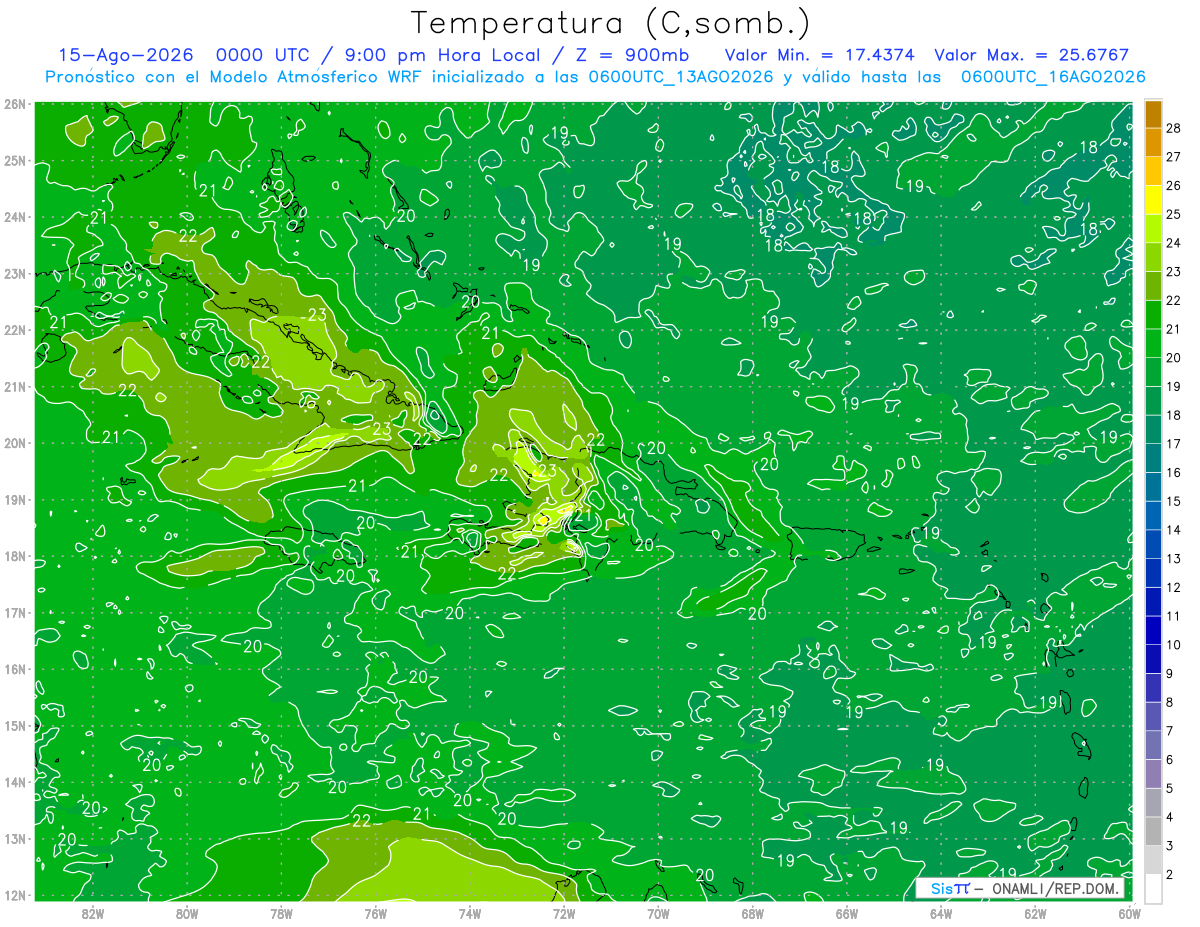This screenshot has height=927, width=1200.
Task: Click the valid-until time '0600UTC_16AGO2026'
Action: [x=1053, y=77]
